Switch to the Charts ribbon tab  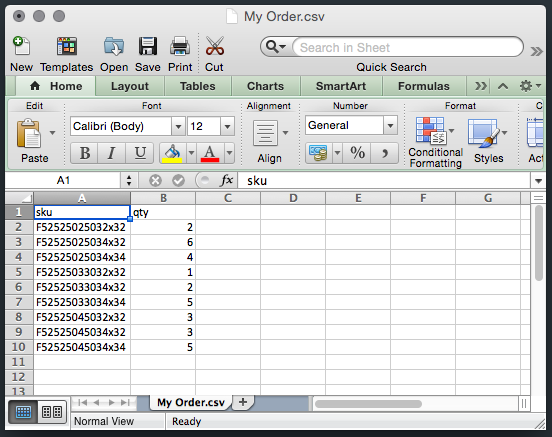265,86
